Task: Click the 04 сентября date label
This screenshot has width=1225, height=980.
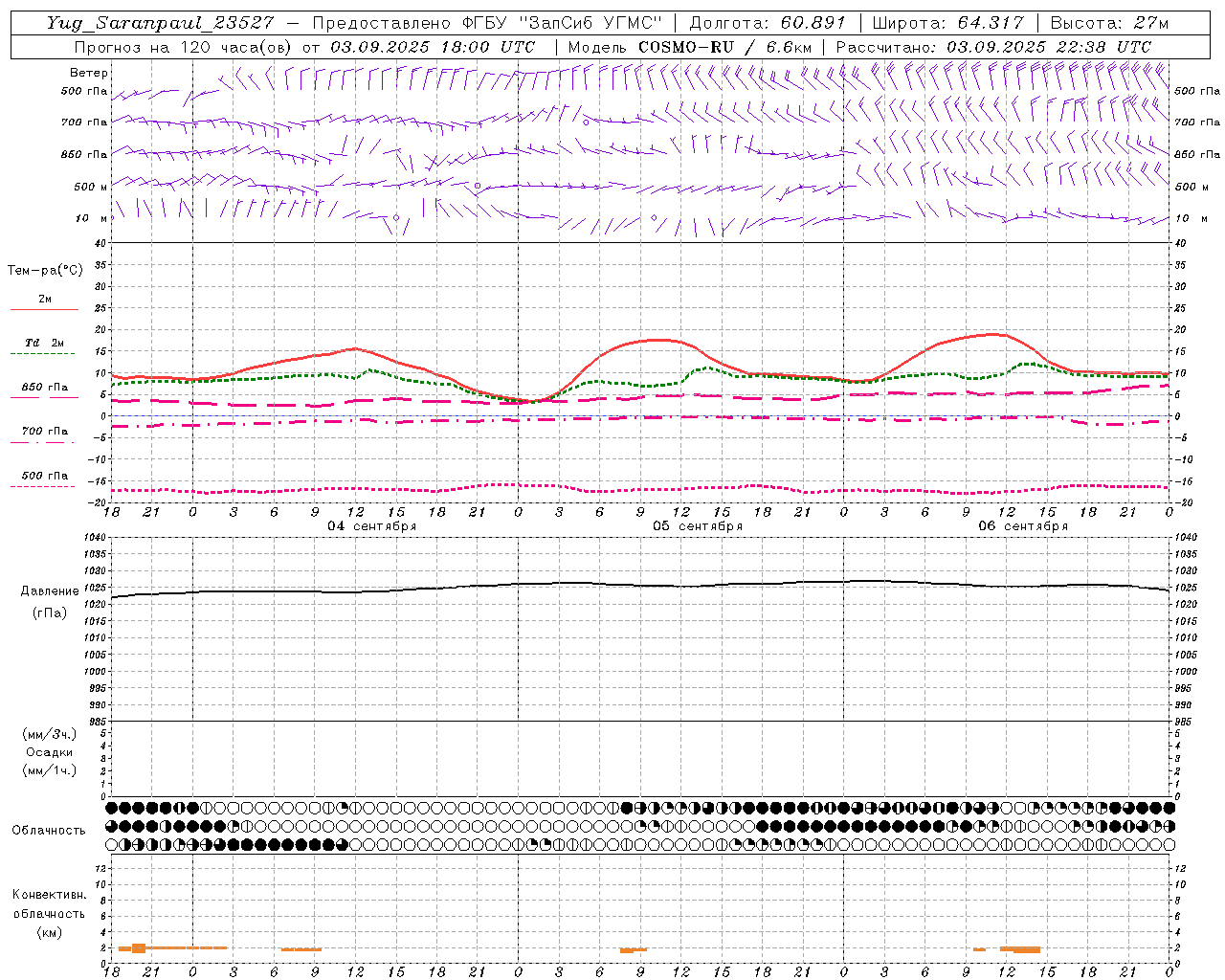Action: 372,526
